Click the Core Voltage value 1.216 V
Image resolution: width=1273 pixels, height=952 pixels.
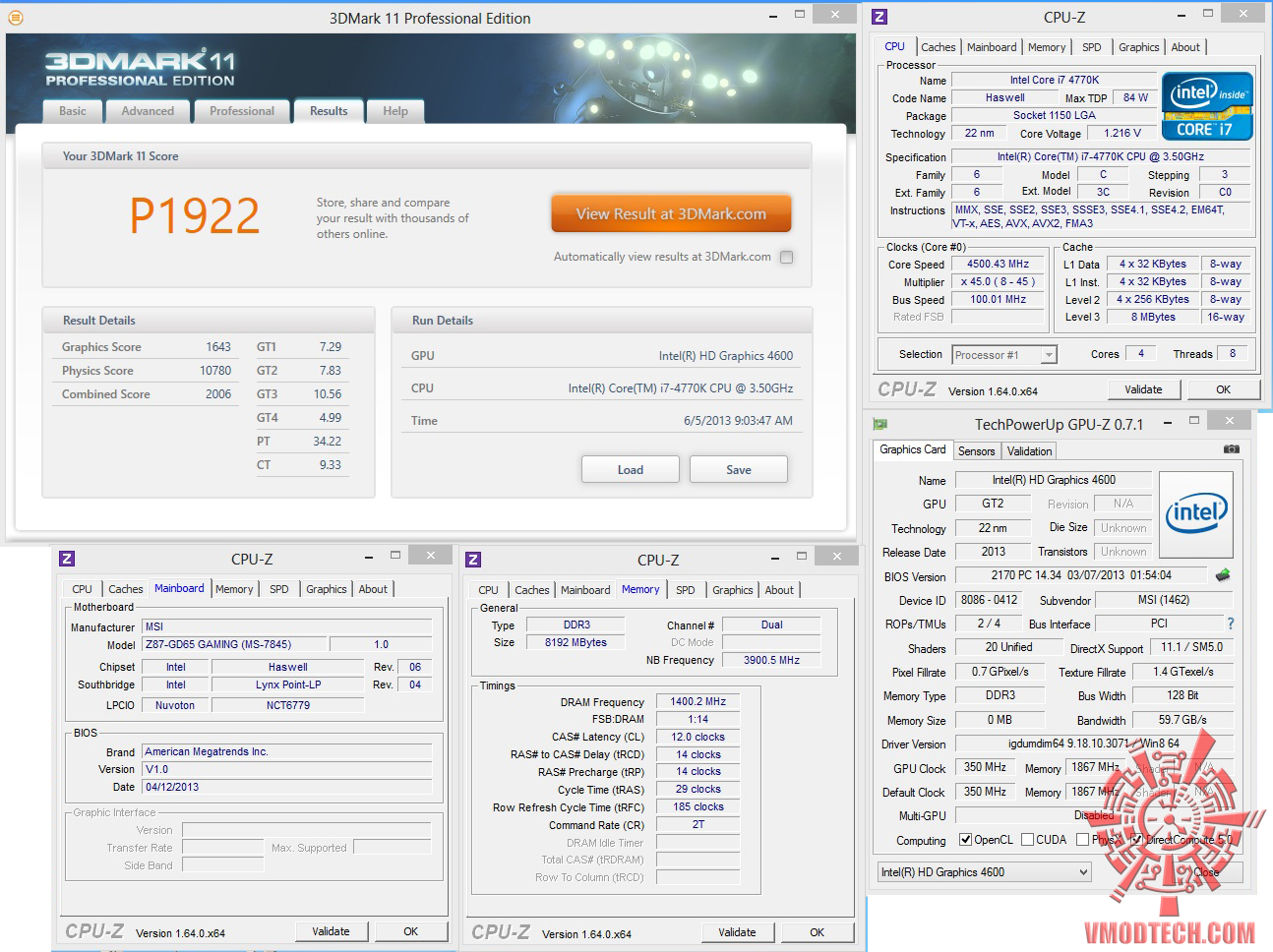coord(1121,133)
